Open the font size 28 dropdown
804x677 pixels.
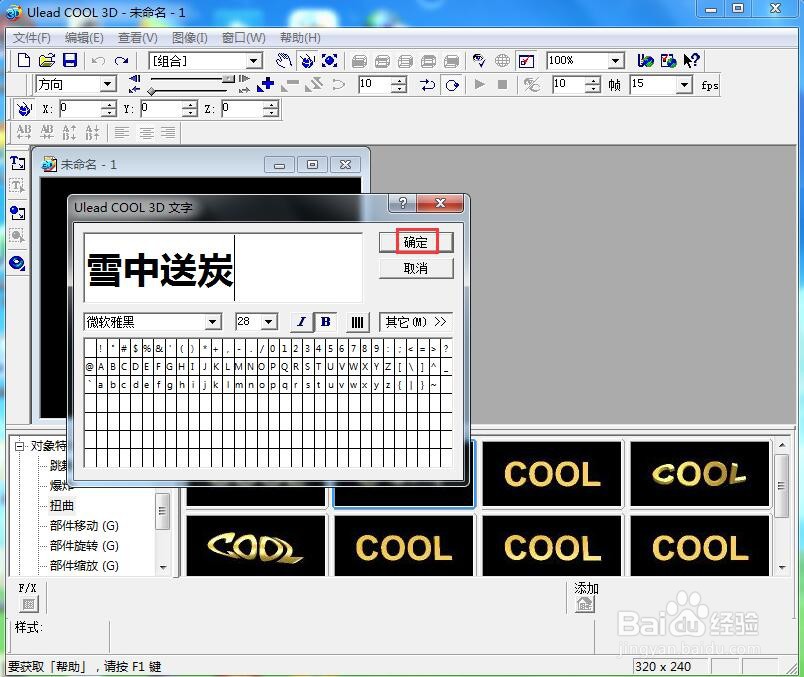tap(269, 322)
